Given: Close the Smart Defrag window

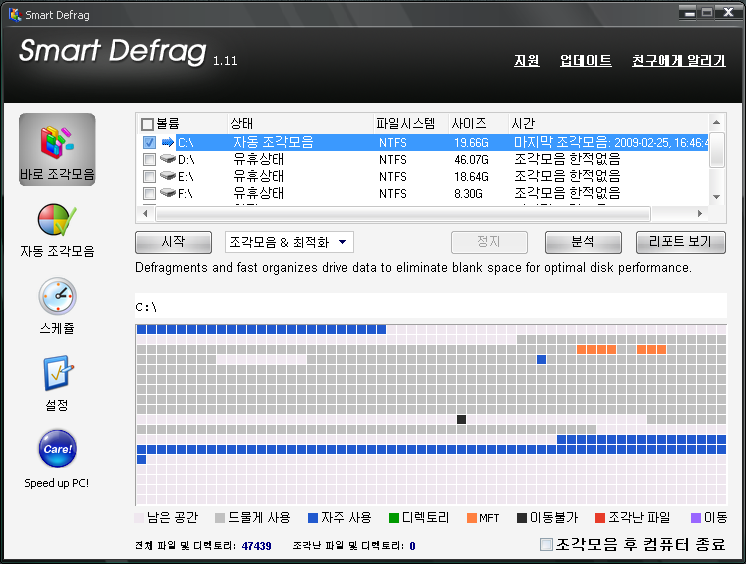Looking at the screenshot, I should [728, 13].
